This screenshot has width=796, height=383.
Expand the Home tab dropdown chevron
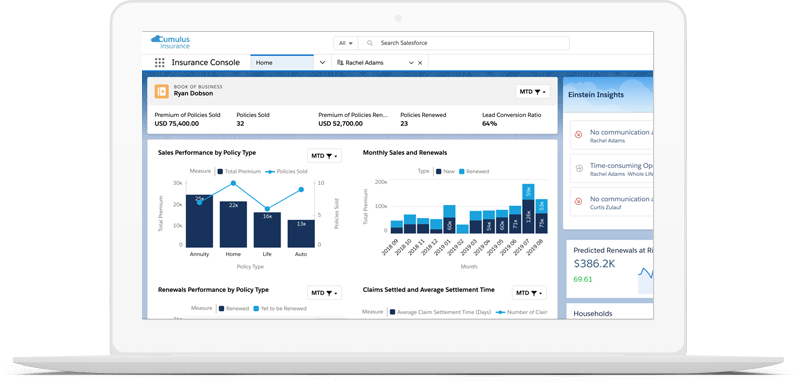(x=322, y=62)
